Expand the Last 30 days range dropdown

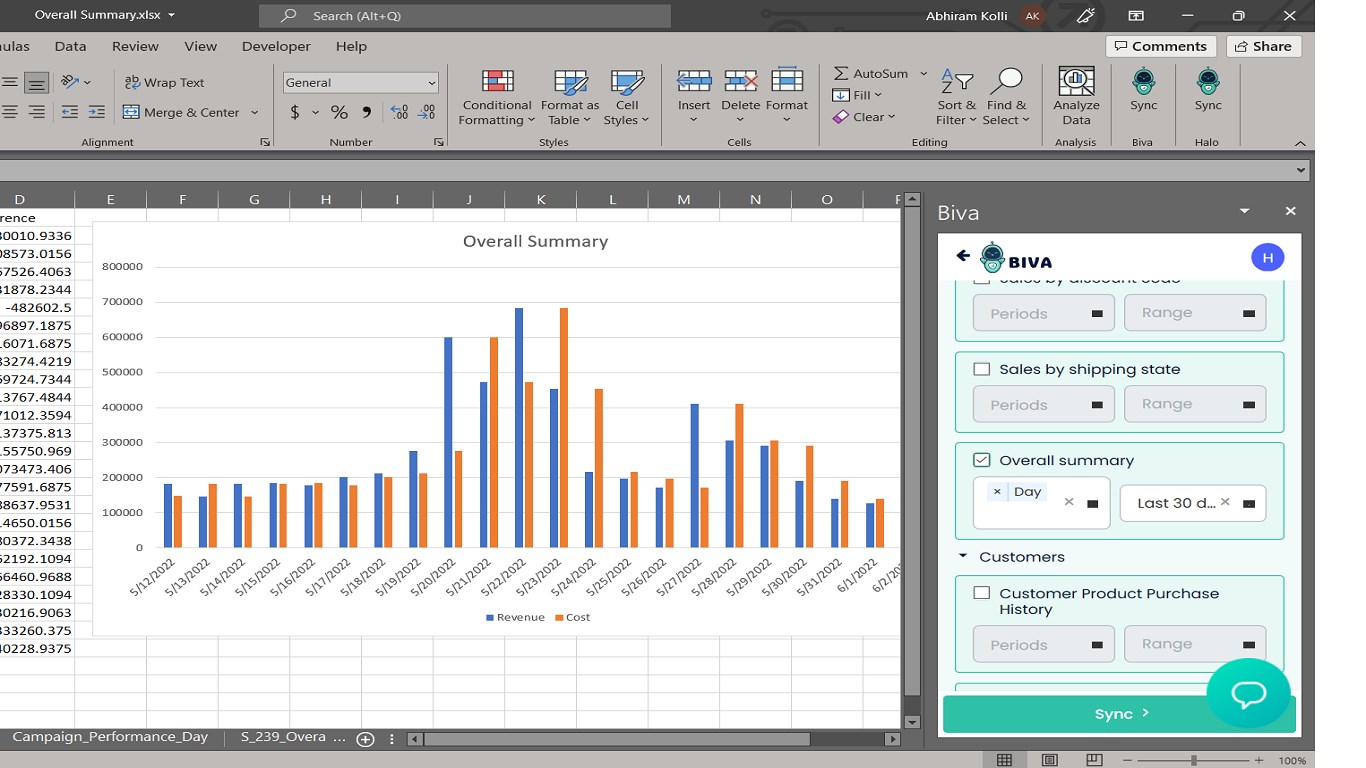tap(1248, 503)
